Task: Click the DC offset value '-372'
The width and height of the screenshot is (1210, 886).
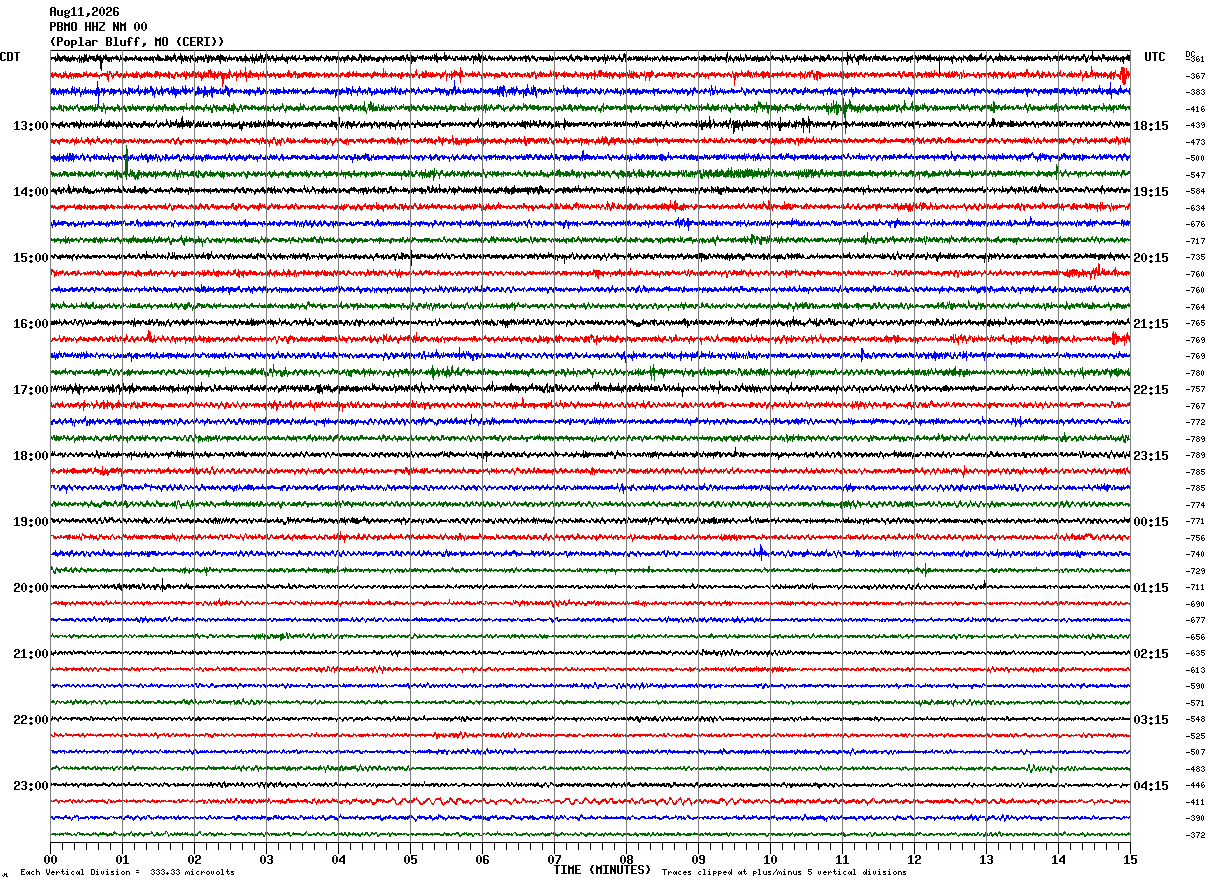Action: [x=1195, y=835]
